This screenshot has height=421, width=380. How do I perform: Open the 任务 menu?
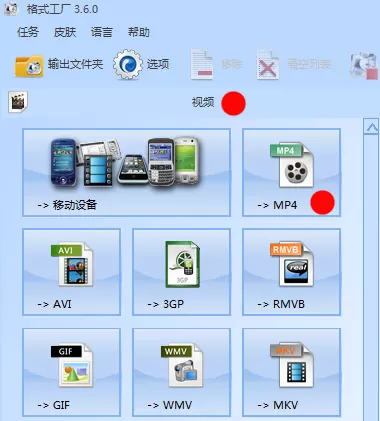[x=28, y=32]
